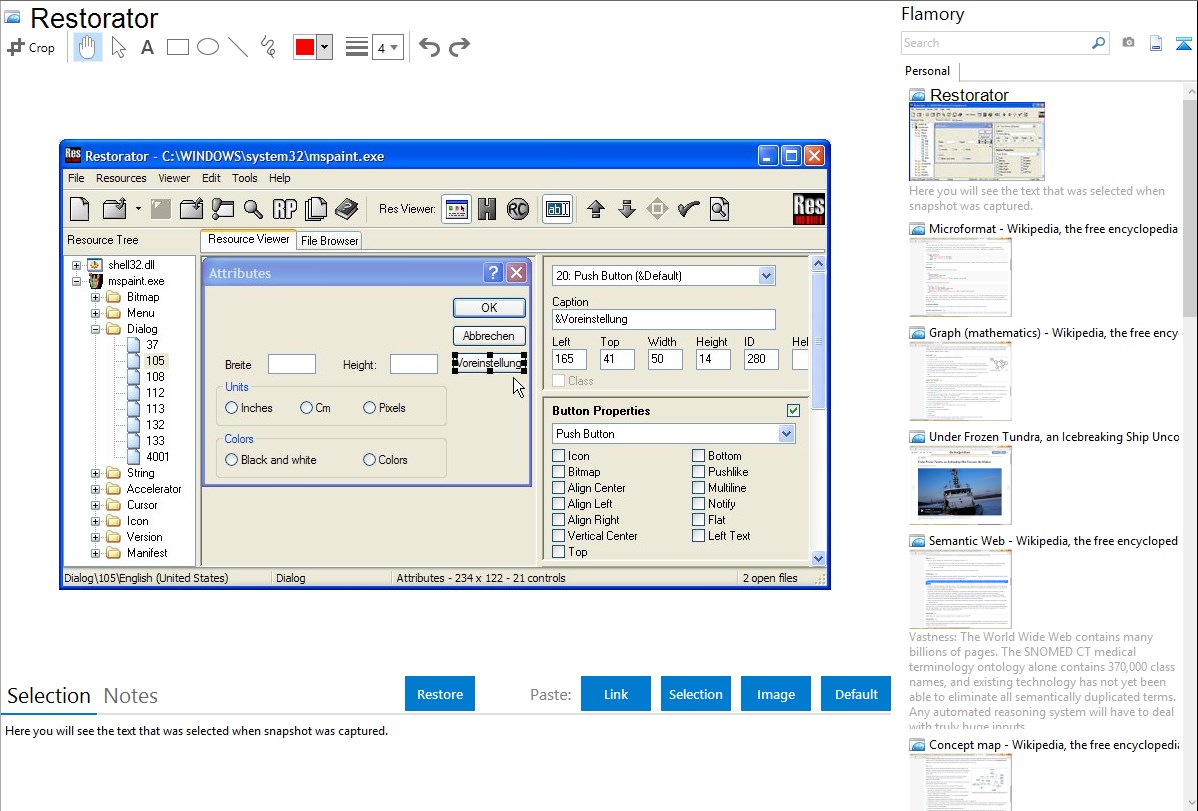Undo the last annotation

point(429,47)
